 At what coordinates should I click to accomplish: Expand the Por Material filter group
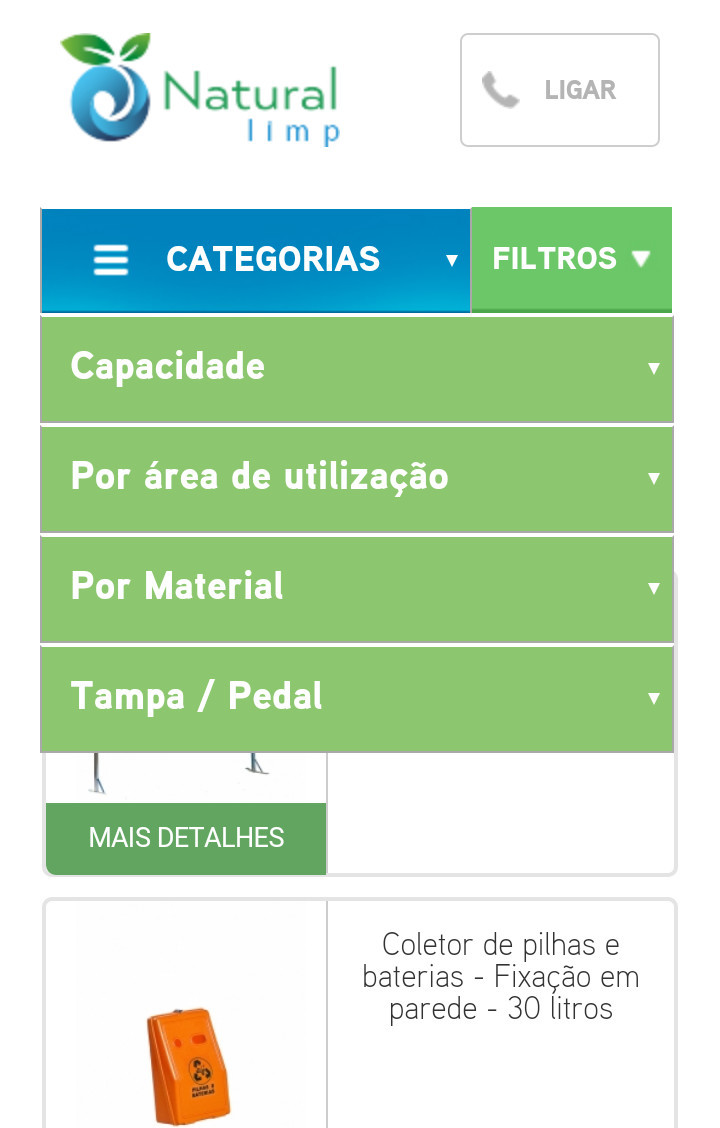coord(178,587)
